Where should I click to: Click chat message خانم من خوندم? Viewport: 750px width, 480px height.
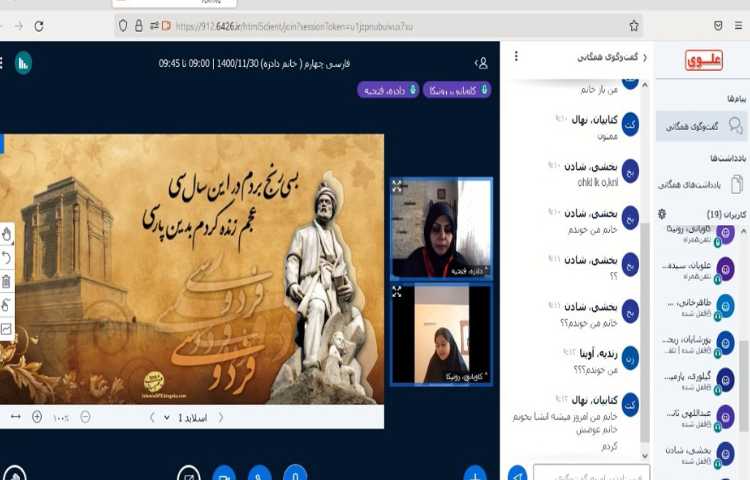593,230
